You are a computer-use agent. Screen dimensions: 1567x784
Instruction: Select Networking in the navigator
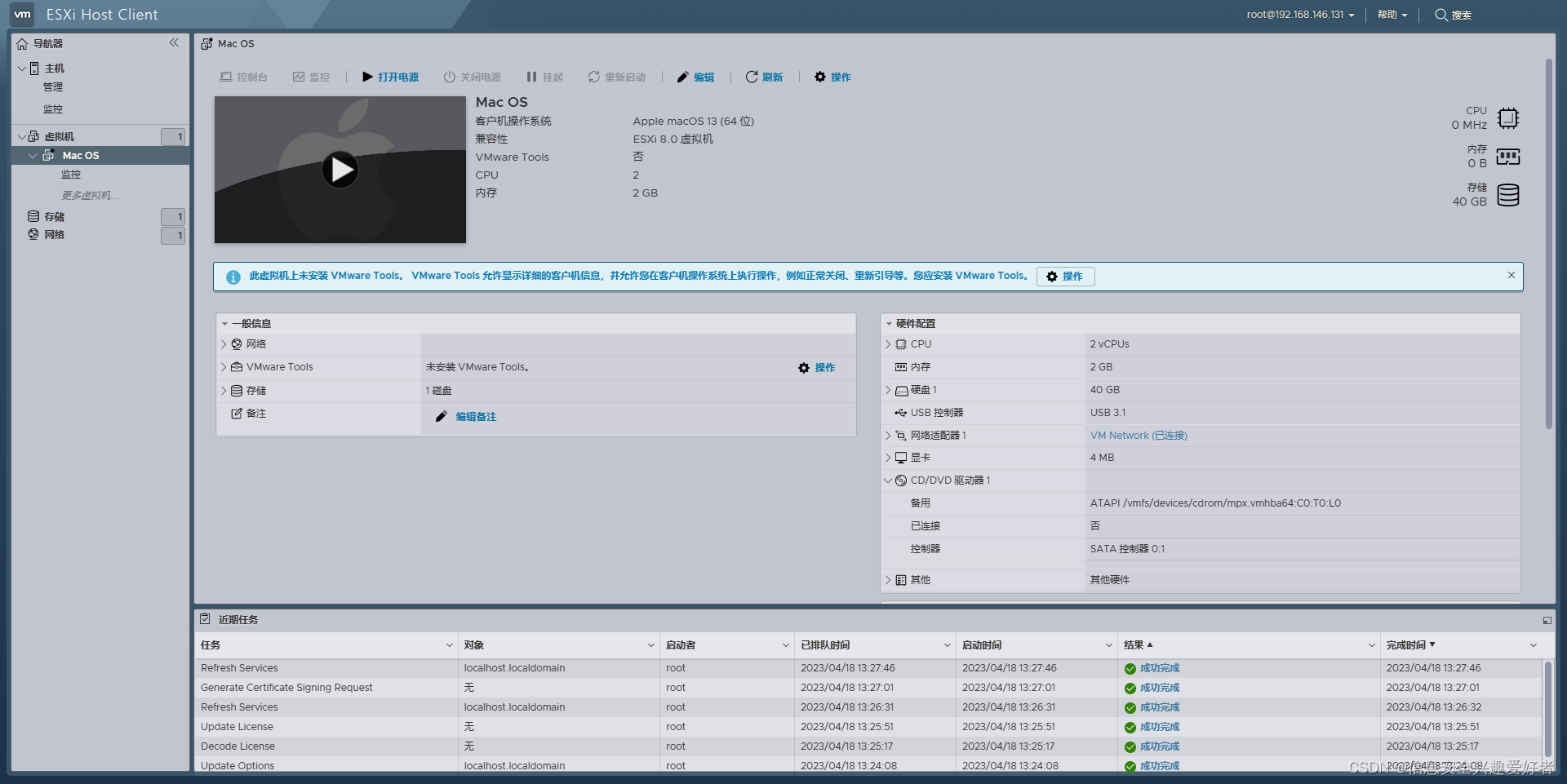coord(55,235)
